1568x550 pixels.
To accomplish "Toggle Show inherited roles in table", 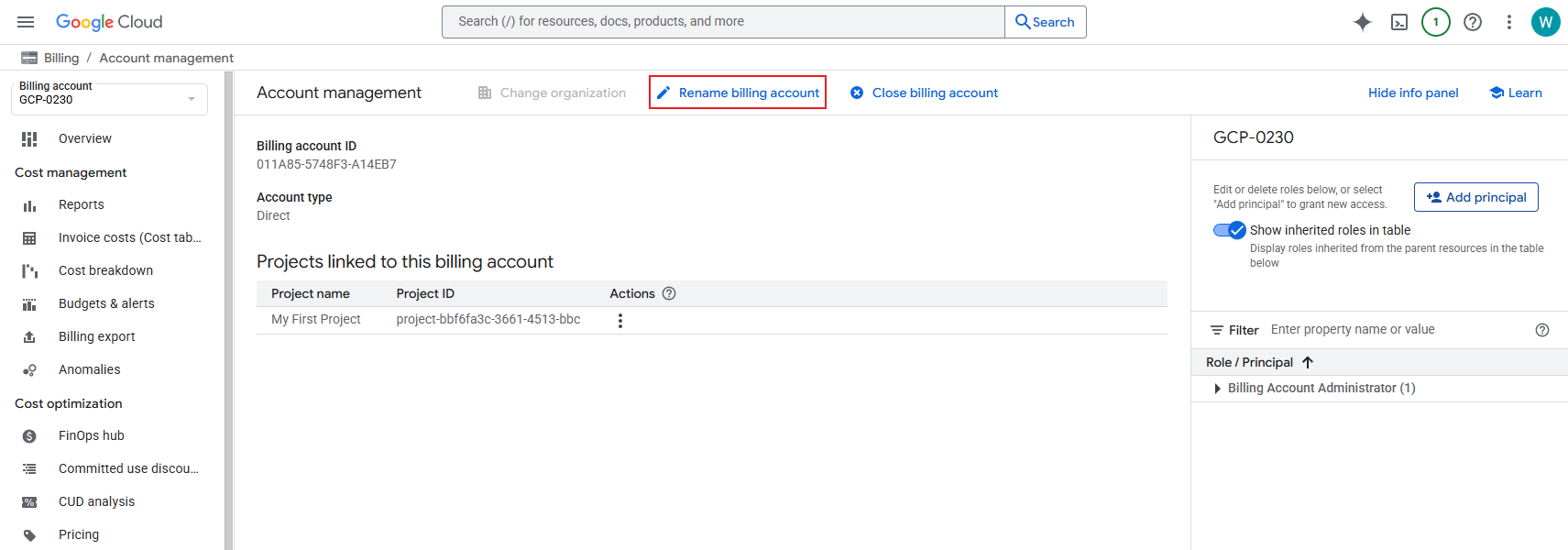I will tap(1229, 230).
